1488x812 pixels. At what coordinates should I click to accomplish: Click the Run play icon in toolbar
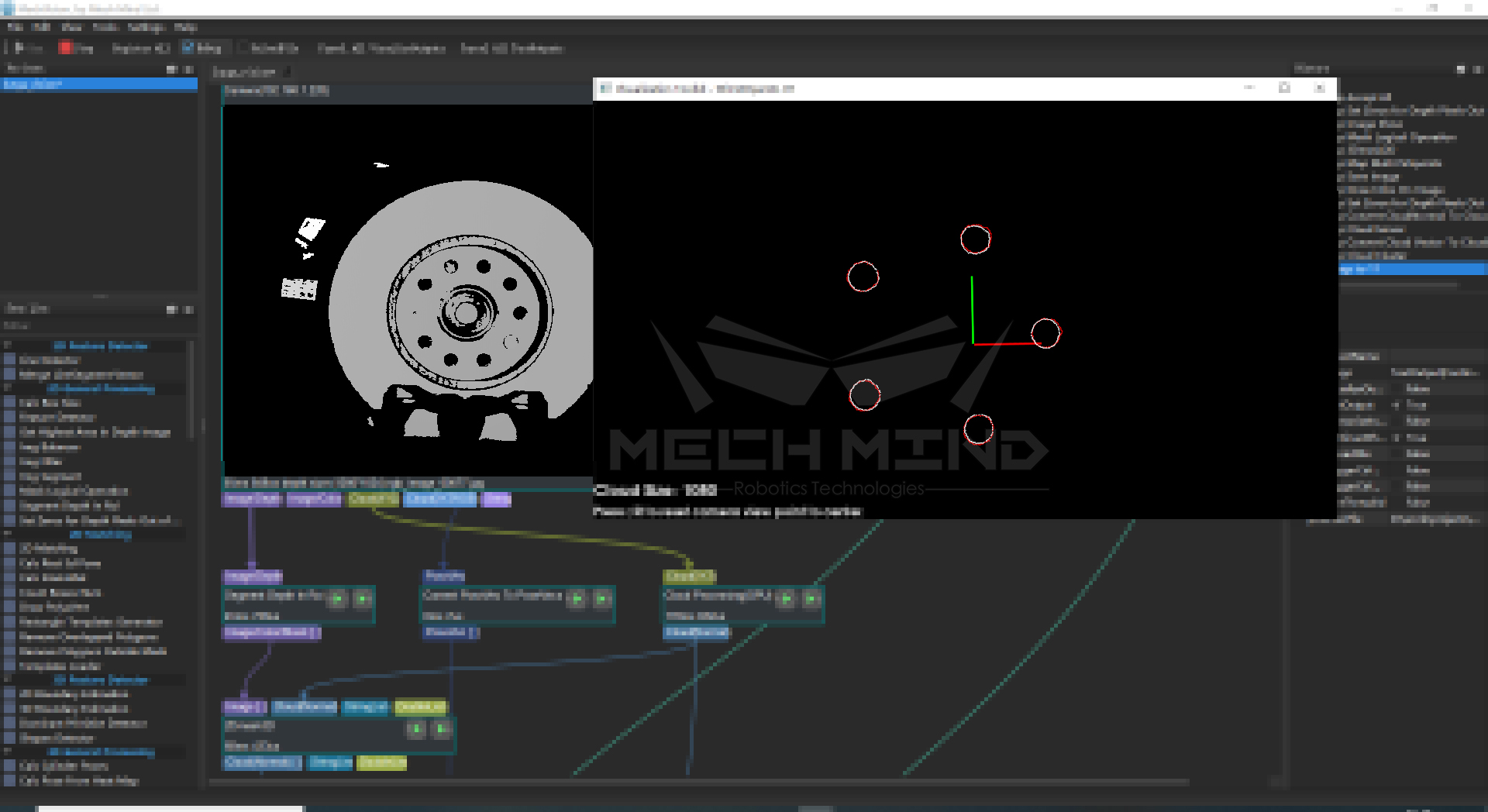pyautogui.click(x=19, y=48)
